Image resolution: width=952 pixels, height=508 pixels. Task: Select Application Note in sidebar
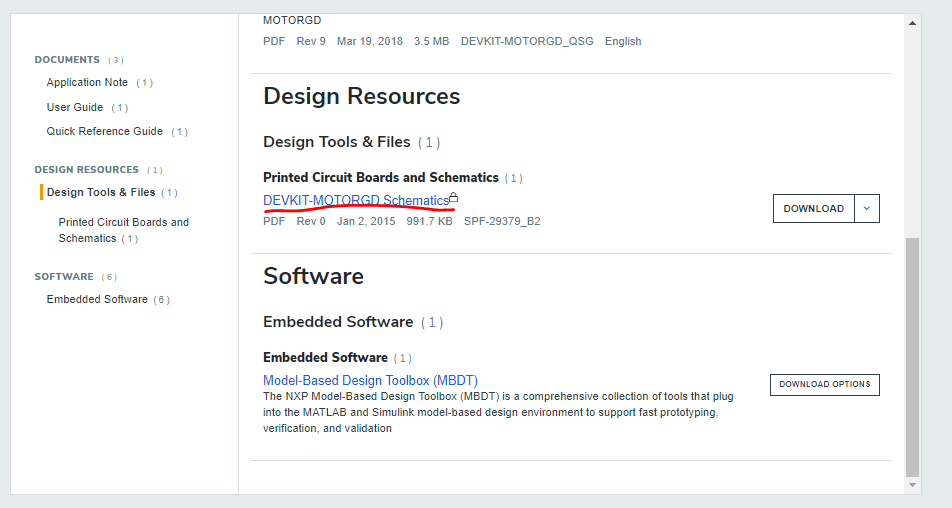(87, 83)
